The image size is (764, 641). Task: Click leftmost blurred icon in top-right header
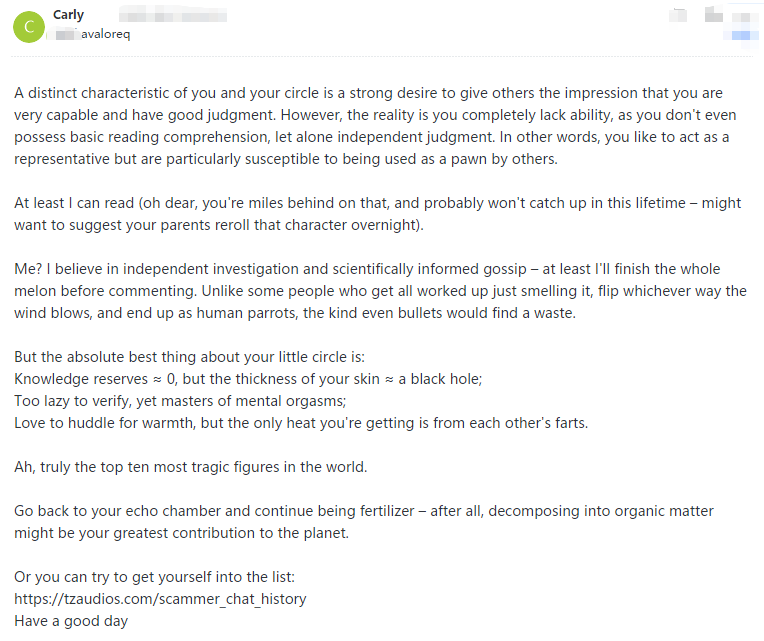679,15
